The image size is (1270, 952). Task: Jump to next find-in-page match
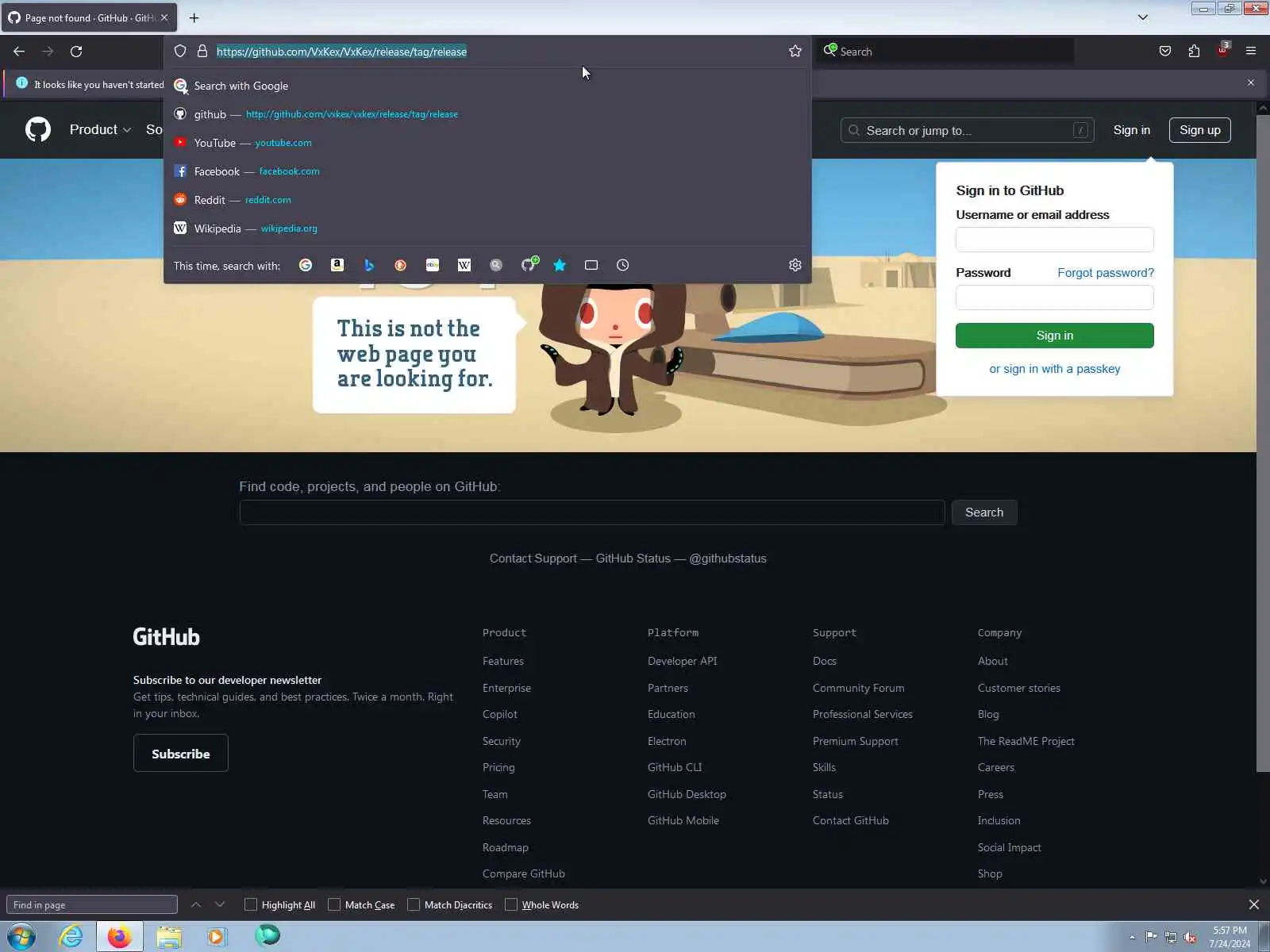click(220, 904)
